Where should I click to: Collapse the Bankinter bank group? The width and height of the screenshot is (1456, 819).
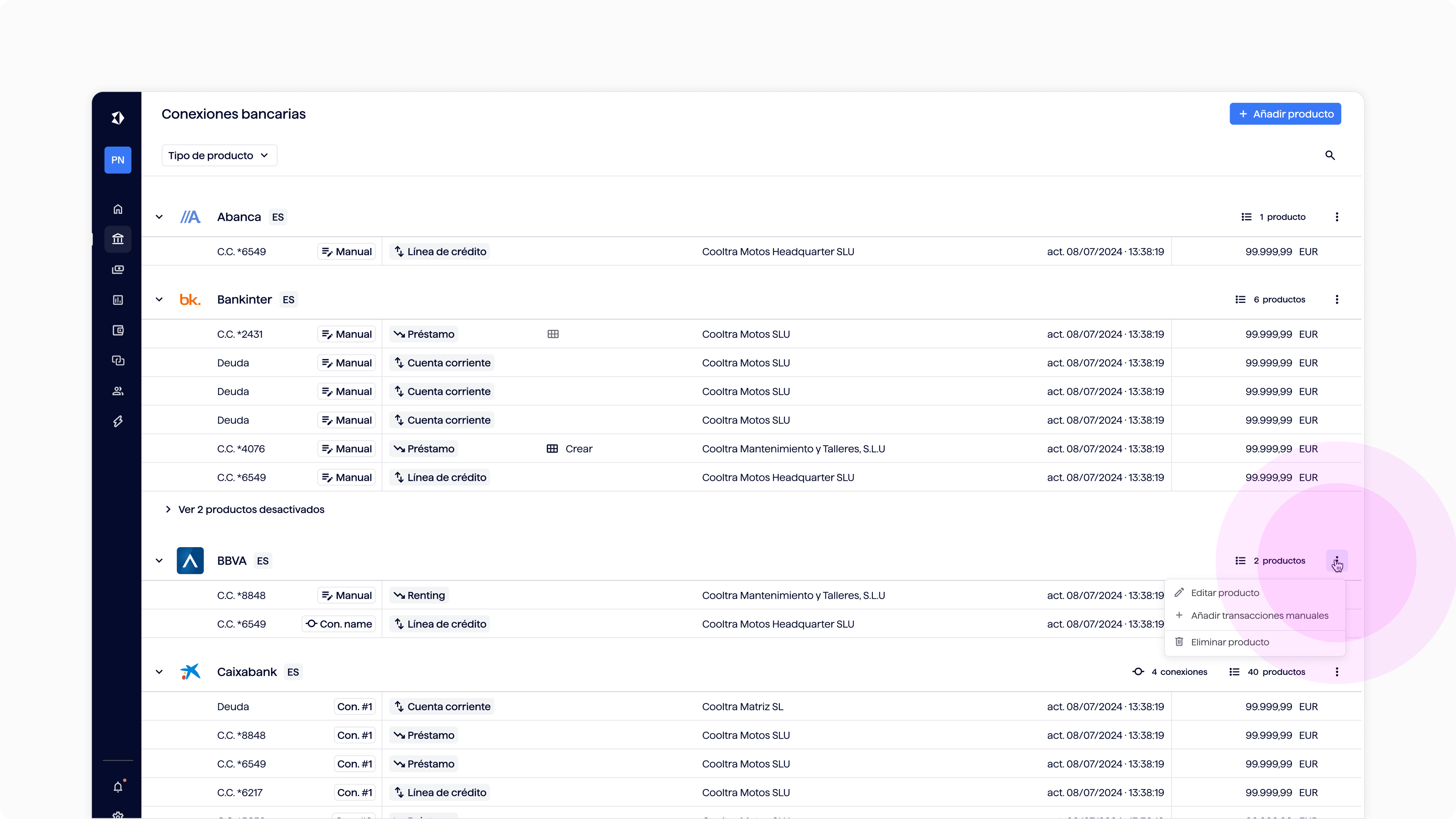point(159,300)
